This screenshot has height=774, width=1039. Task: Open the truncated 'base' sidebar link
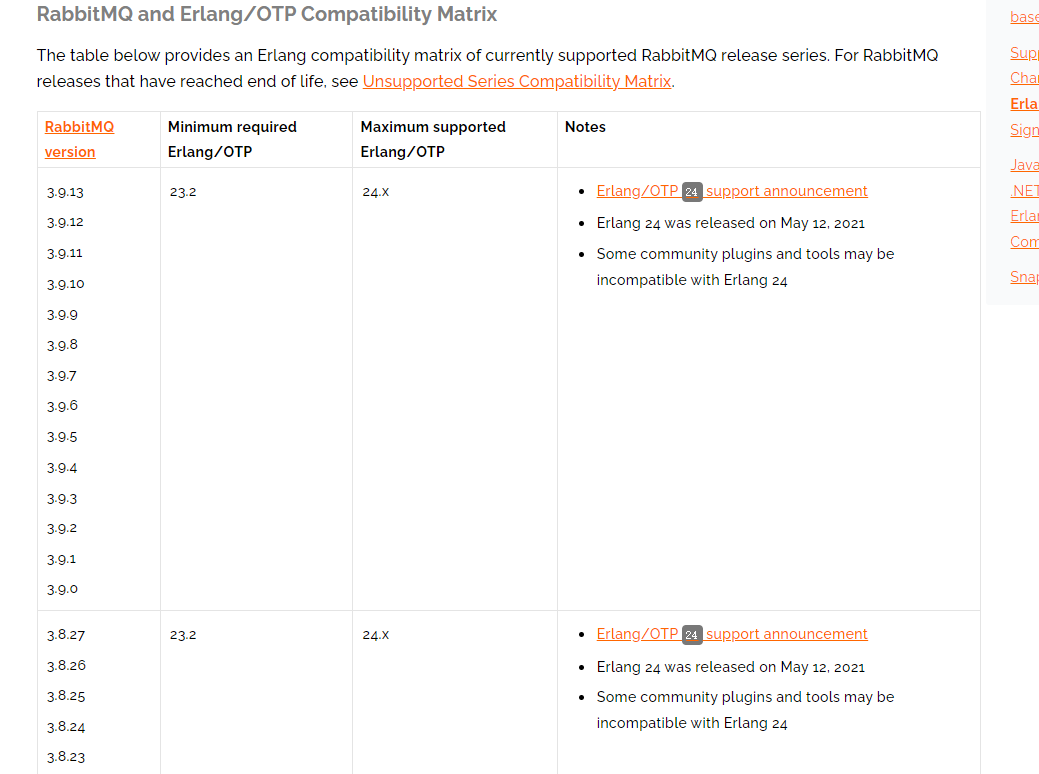pyautogui.click(x=1024, y=17)
